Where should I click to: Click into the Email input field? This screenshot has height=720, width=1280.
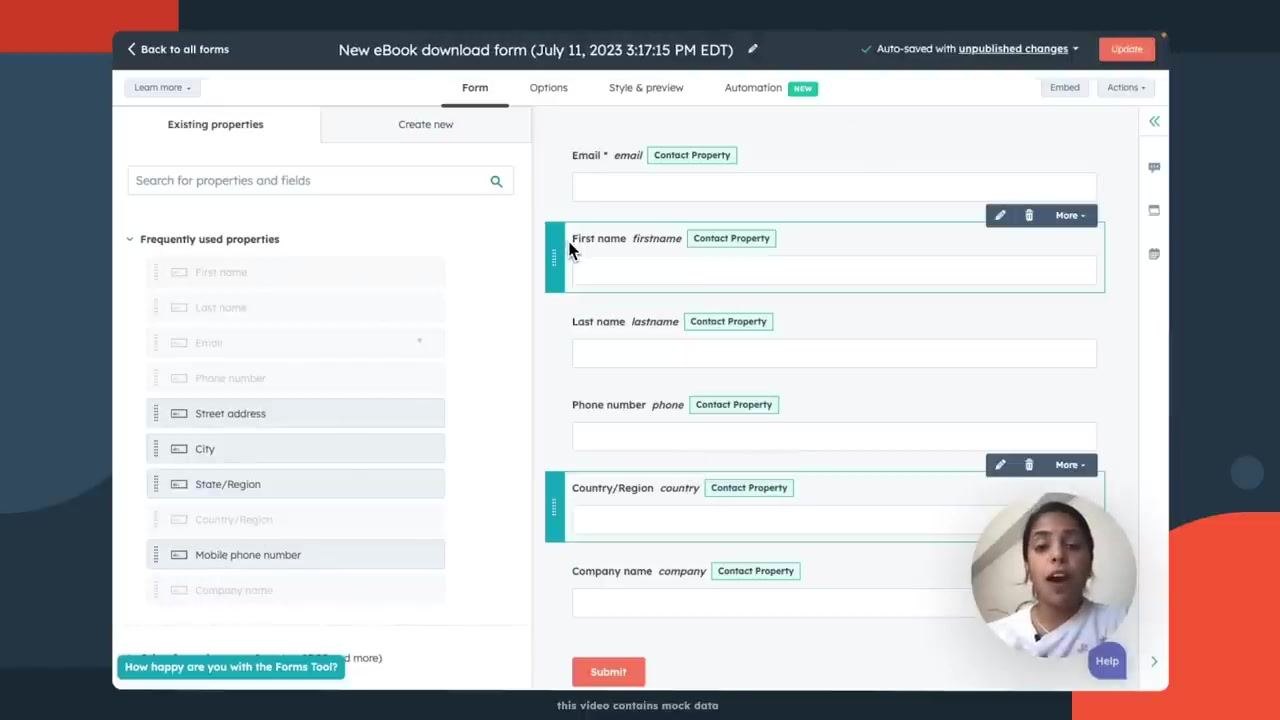(x=834, y=187)
